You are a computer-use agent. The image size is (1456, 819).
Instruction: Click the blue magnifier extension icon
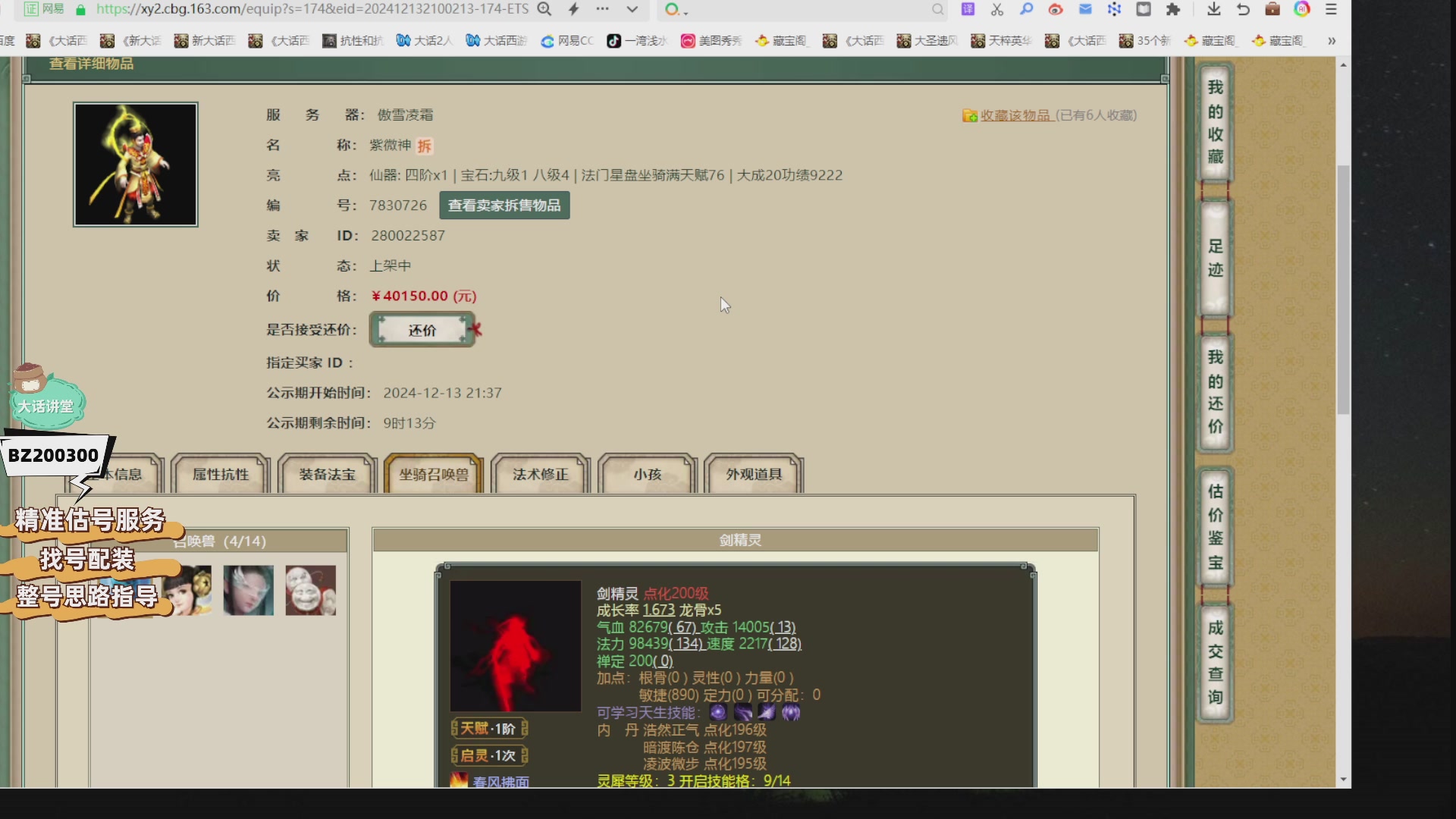click(1026, 9)
